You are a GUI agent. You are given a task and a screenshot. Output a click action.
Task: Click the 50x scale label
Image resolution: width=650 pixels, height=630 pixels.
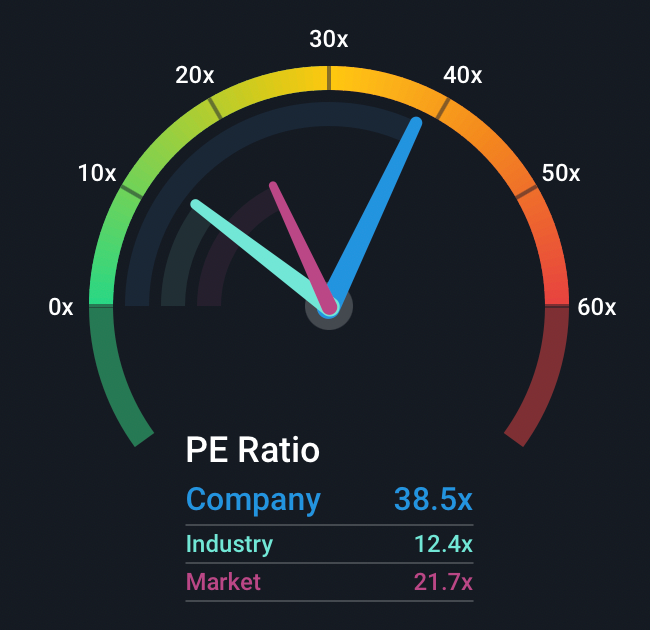click(x=560, y=173)
